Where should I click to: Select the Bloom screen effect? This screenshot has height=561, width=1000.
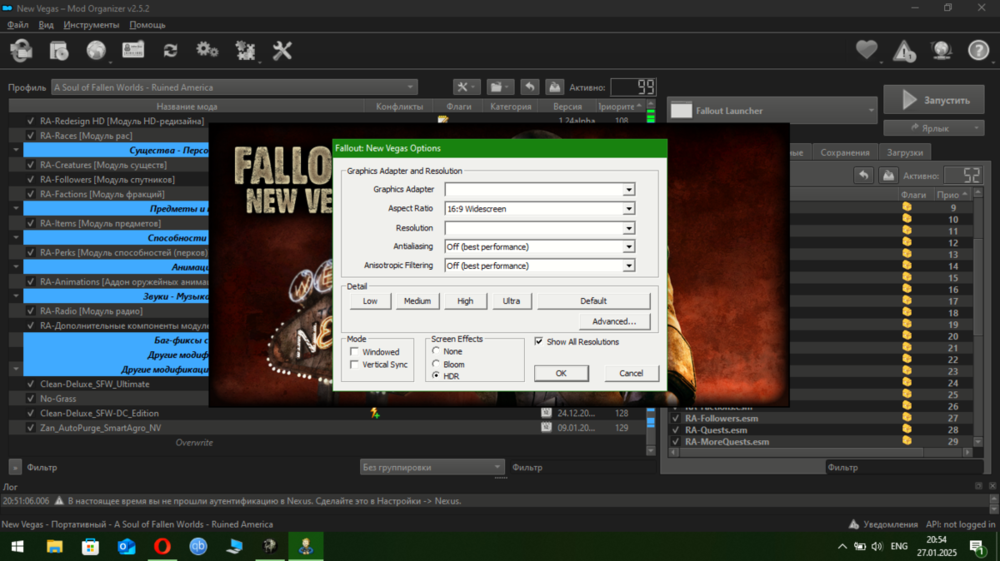pyautogui.click(x=436, y=364)
